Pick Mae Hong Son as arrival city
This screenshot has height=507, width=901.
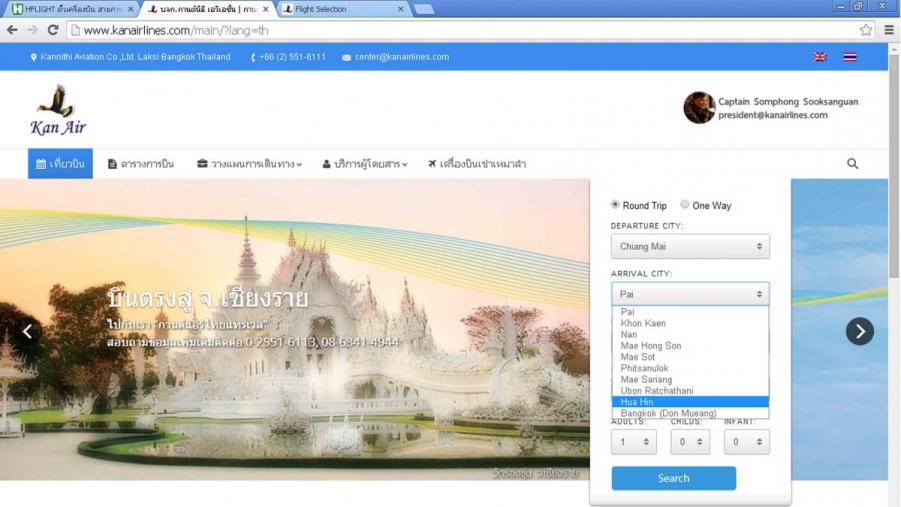coord(650,346)
